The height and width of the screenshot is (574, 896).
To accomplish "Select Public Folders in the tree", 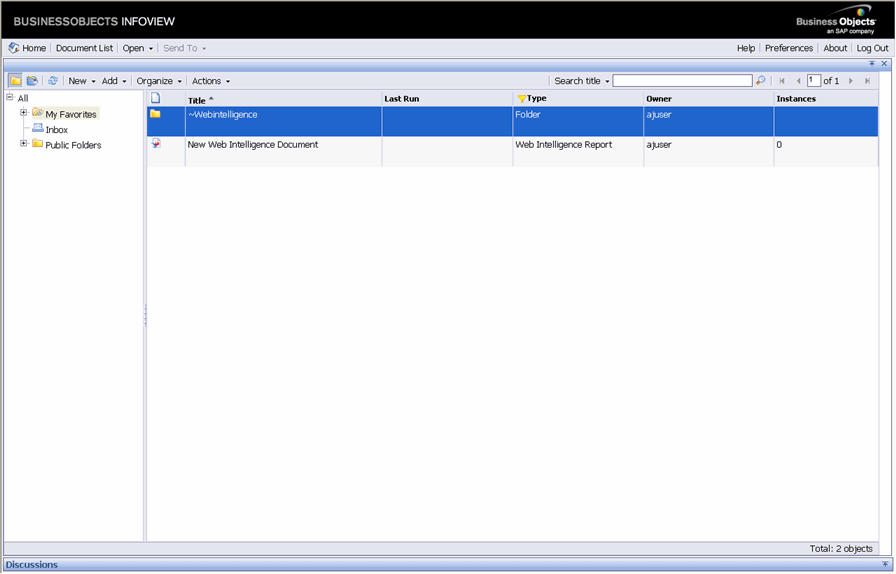I will [x=73, y=145].
